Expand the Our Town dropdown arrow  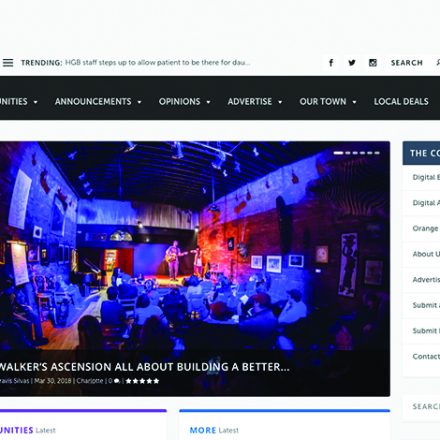pyautogui.click(x=354, y=102)
